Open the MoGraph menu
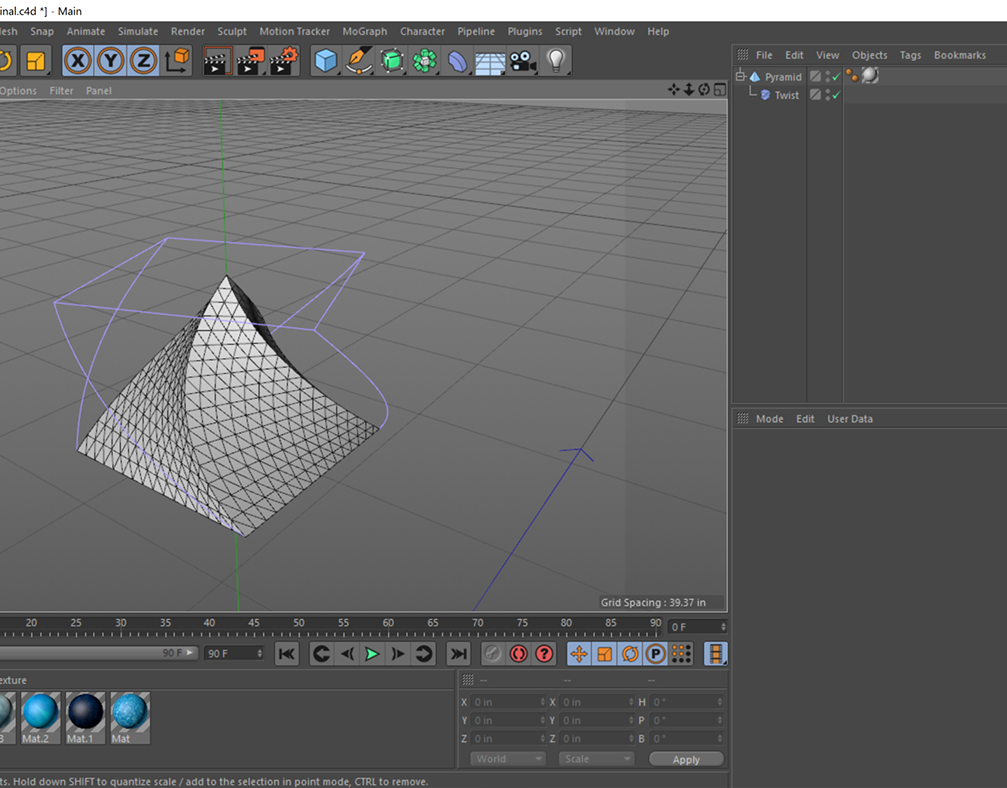Screen dimensions: 1007x788 point(364,31)
